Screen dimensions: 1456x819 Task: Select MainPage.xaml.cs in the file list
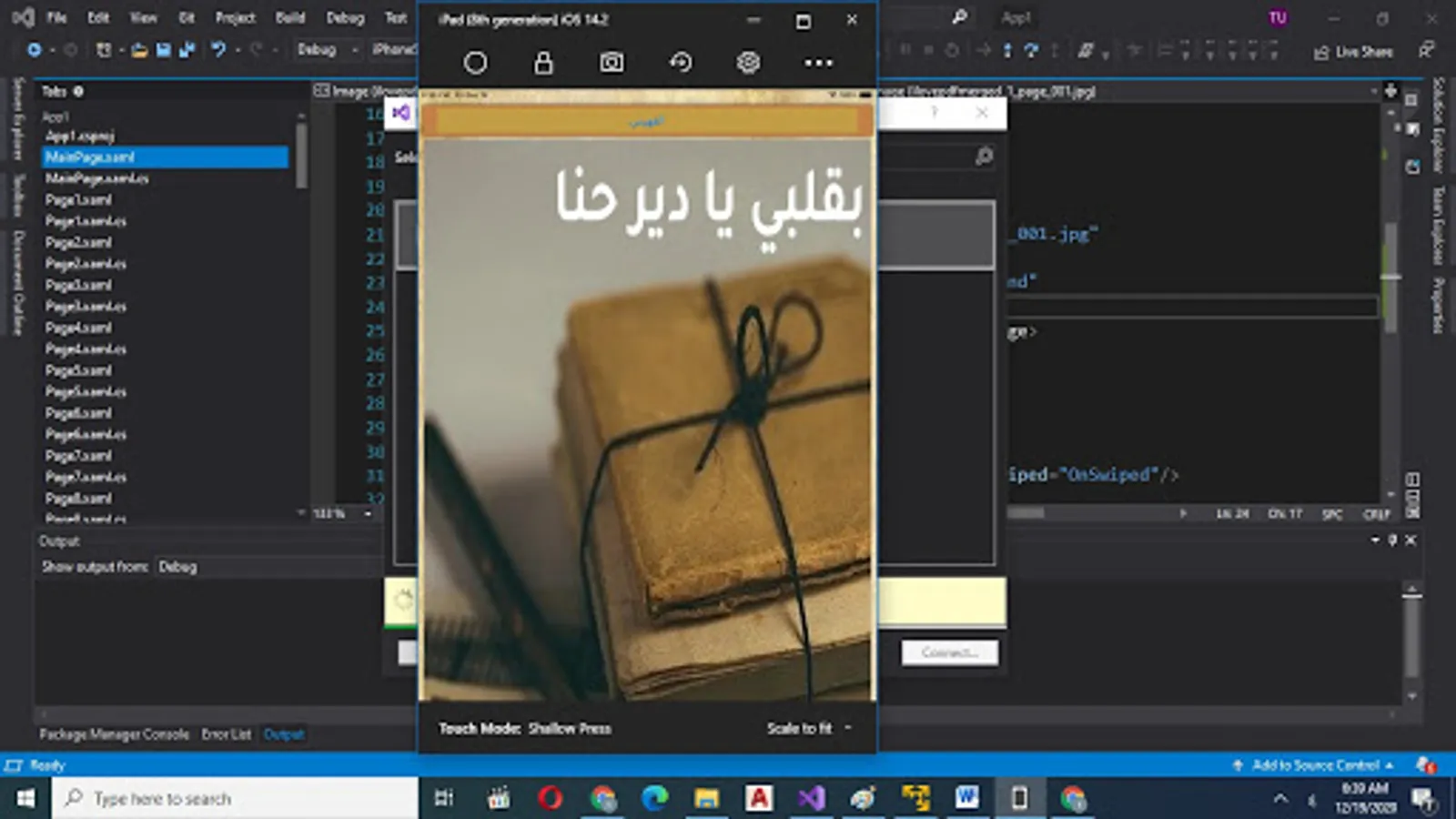tap(96, 178)
